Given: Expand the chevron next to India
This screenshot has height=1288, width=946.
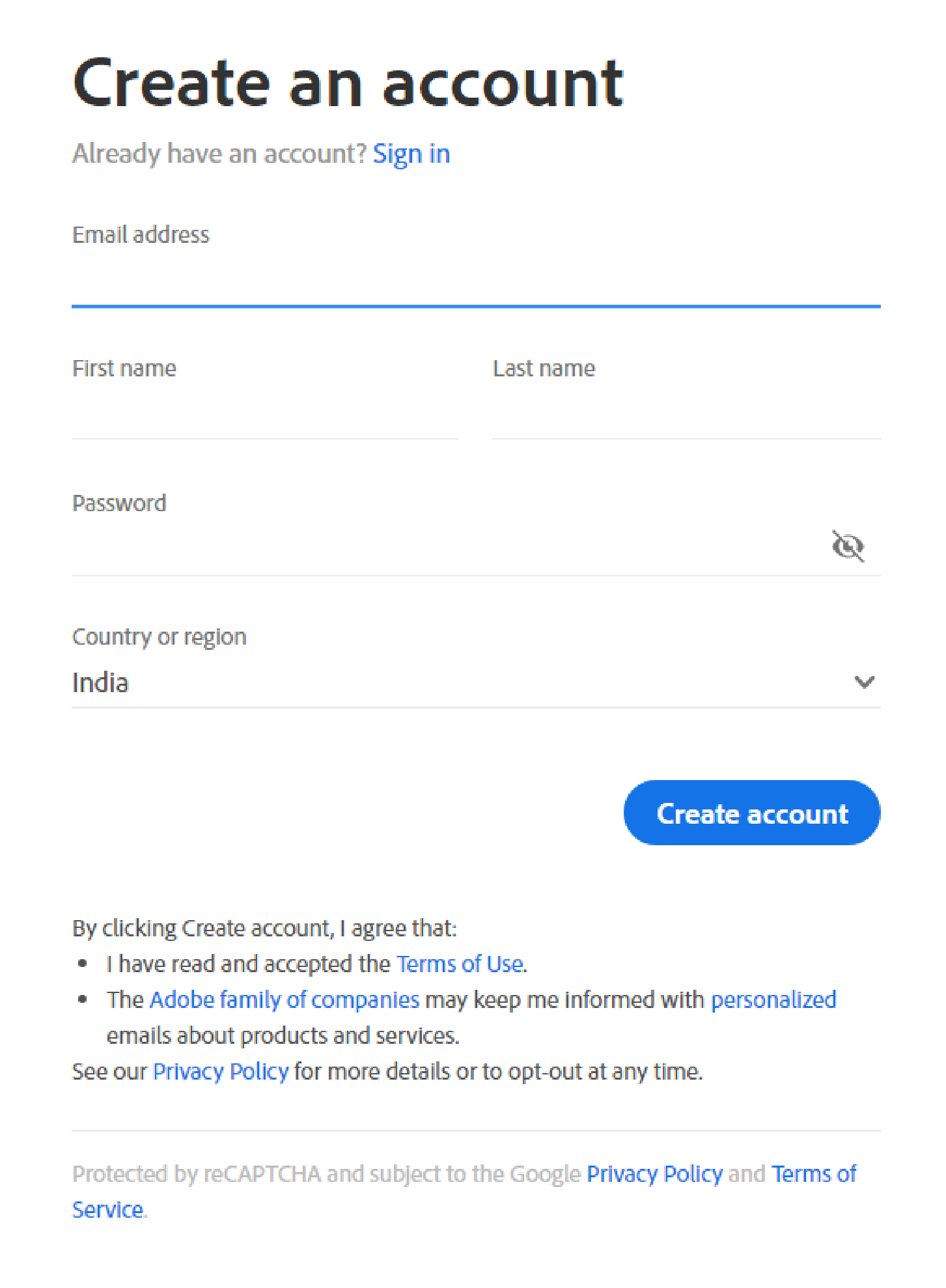Looking at the screenshot, I should pyautogui.click(x=864, y=682).
